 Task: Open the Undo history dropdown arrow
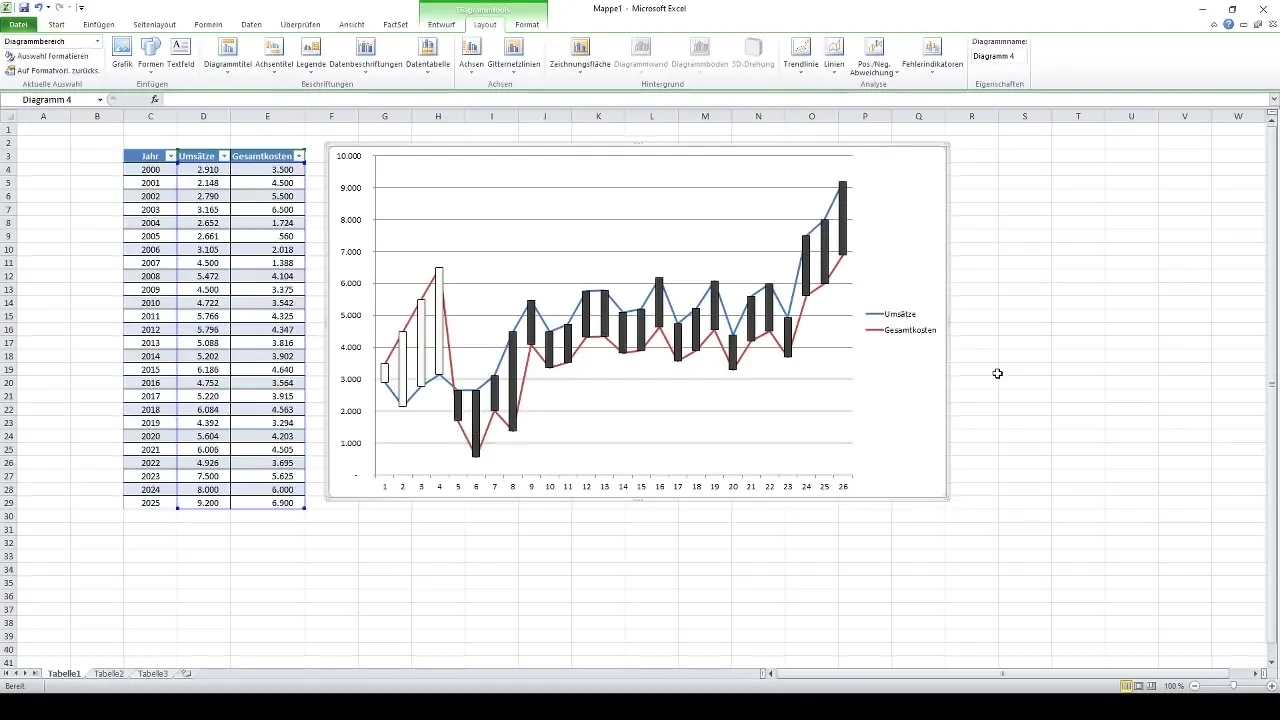click(48, 8)
